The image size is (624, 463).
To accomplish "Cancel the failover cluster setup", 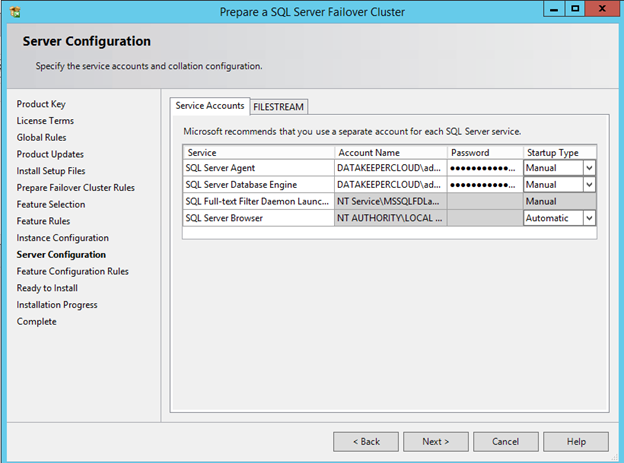I will click(505, 441).
